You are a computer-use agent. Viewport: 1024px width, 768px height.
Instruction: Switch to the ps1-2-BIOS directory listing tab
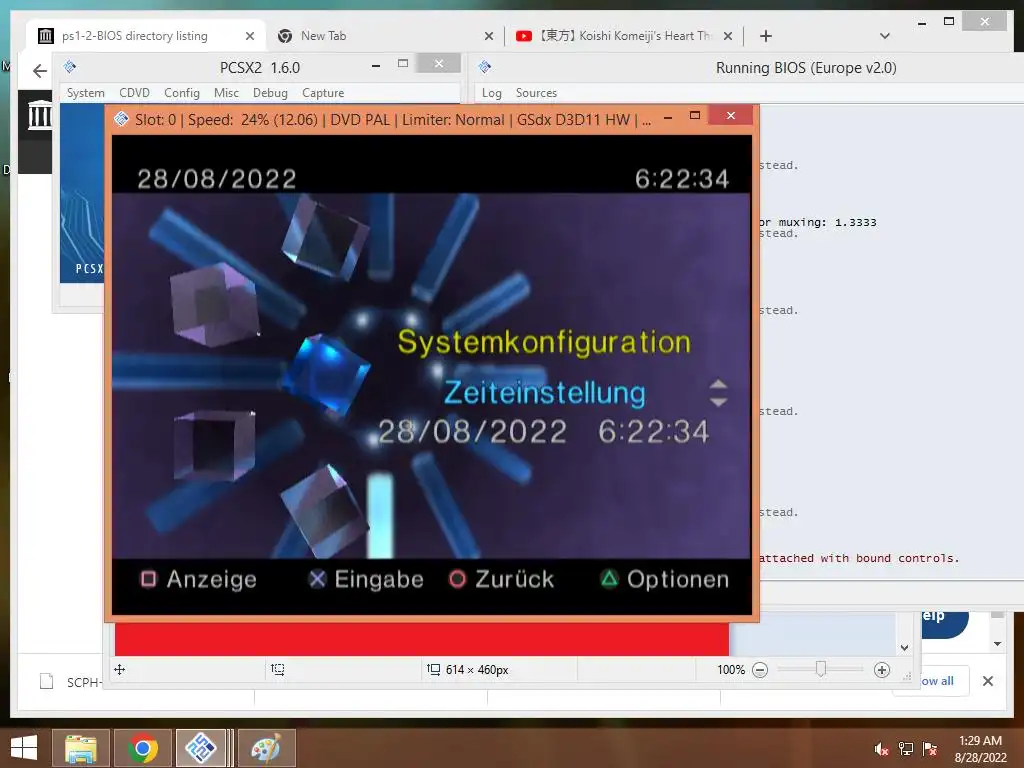tap(135, 36)
